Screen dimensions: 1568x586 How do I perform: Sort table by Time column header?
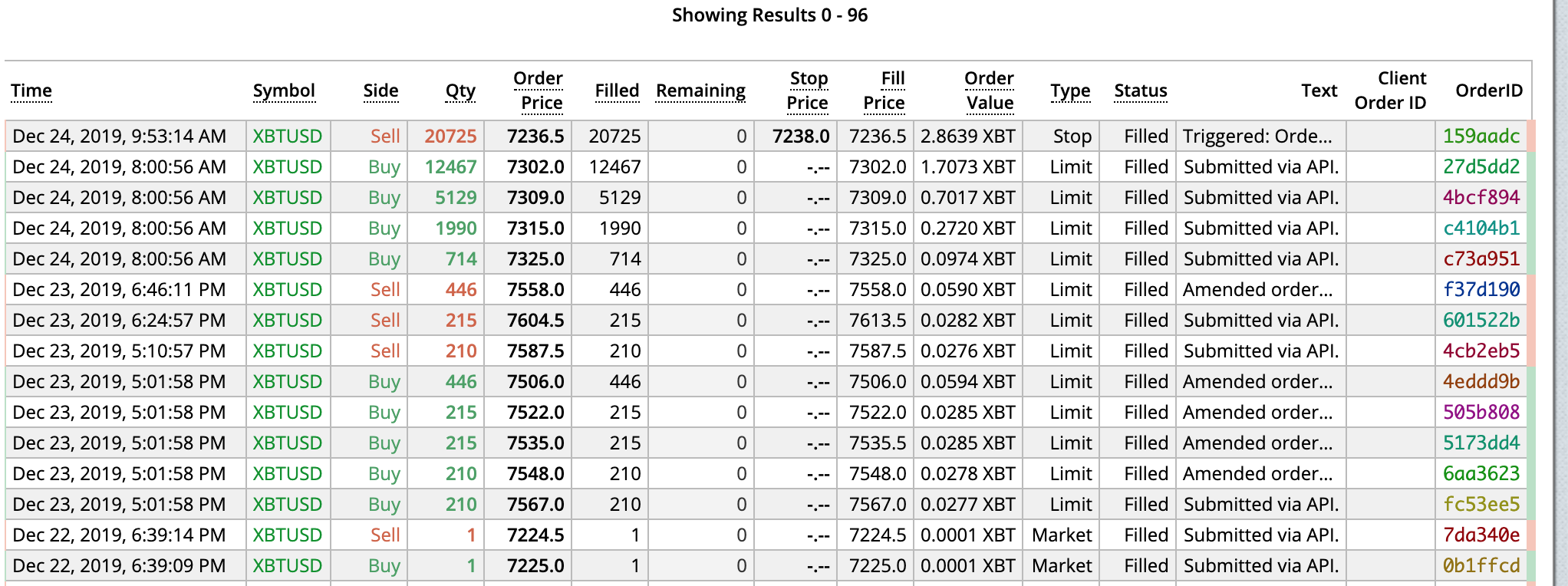point(31,91)
